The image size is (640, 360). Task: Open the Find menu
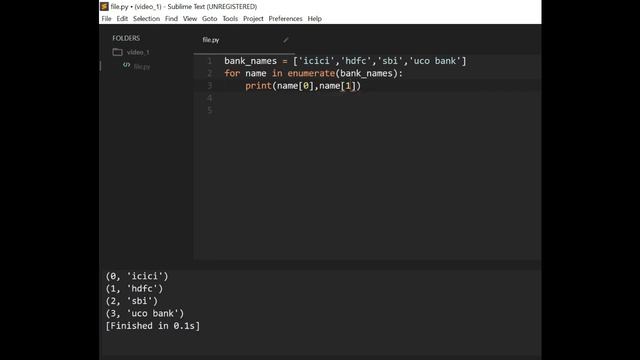[x=171, y=19]
